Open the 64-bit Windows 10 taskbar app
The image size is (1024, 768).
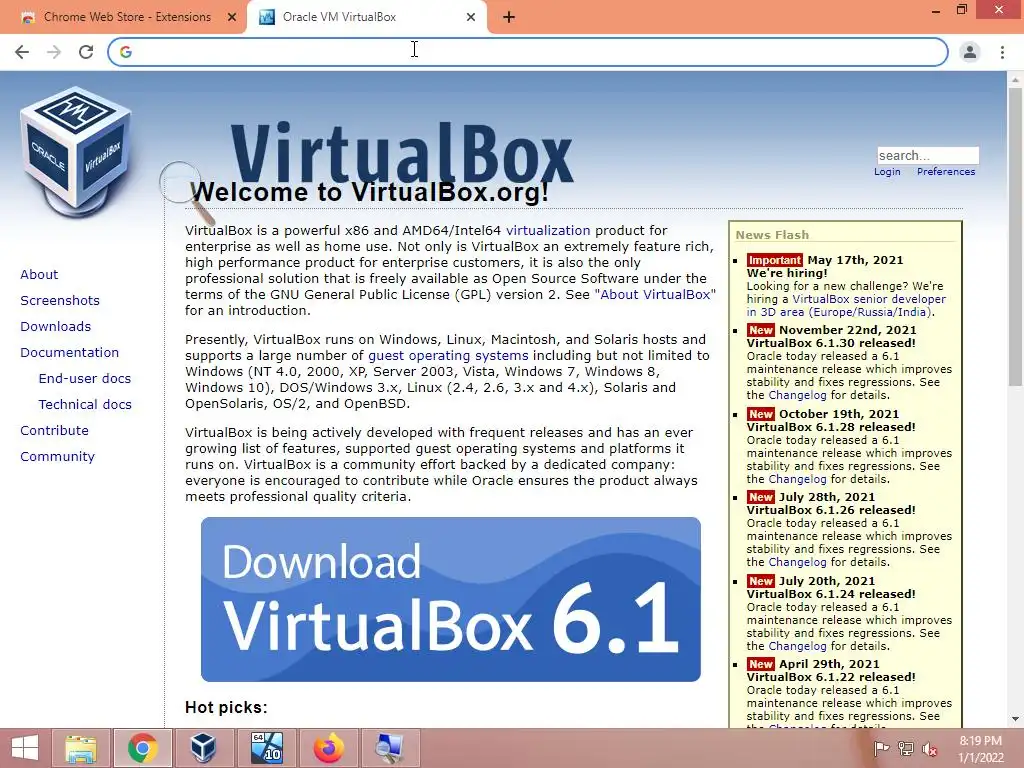pyautogui.click(x=267, y=748)
